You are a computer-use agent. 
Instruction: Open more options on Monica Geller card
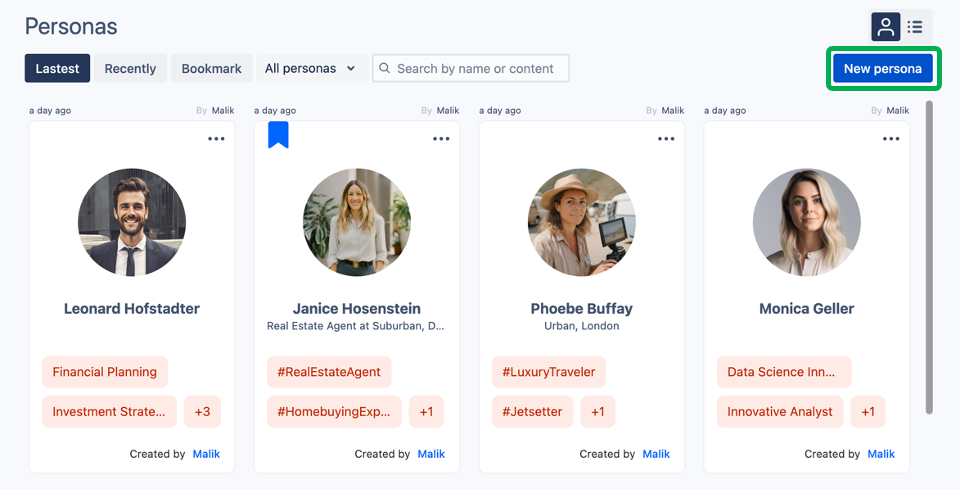coord(891,139)
